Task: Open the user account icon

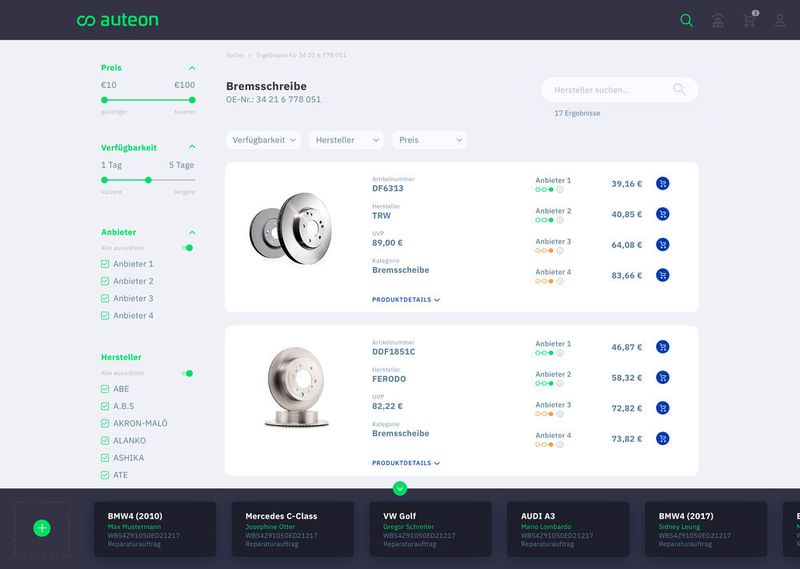Action: 780,20
